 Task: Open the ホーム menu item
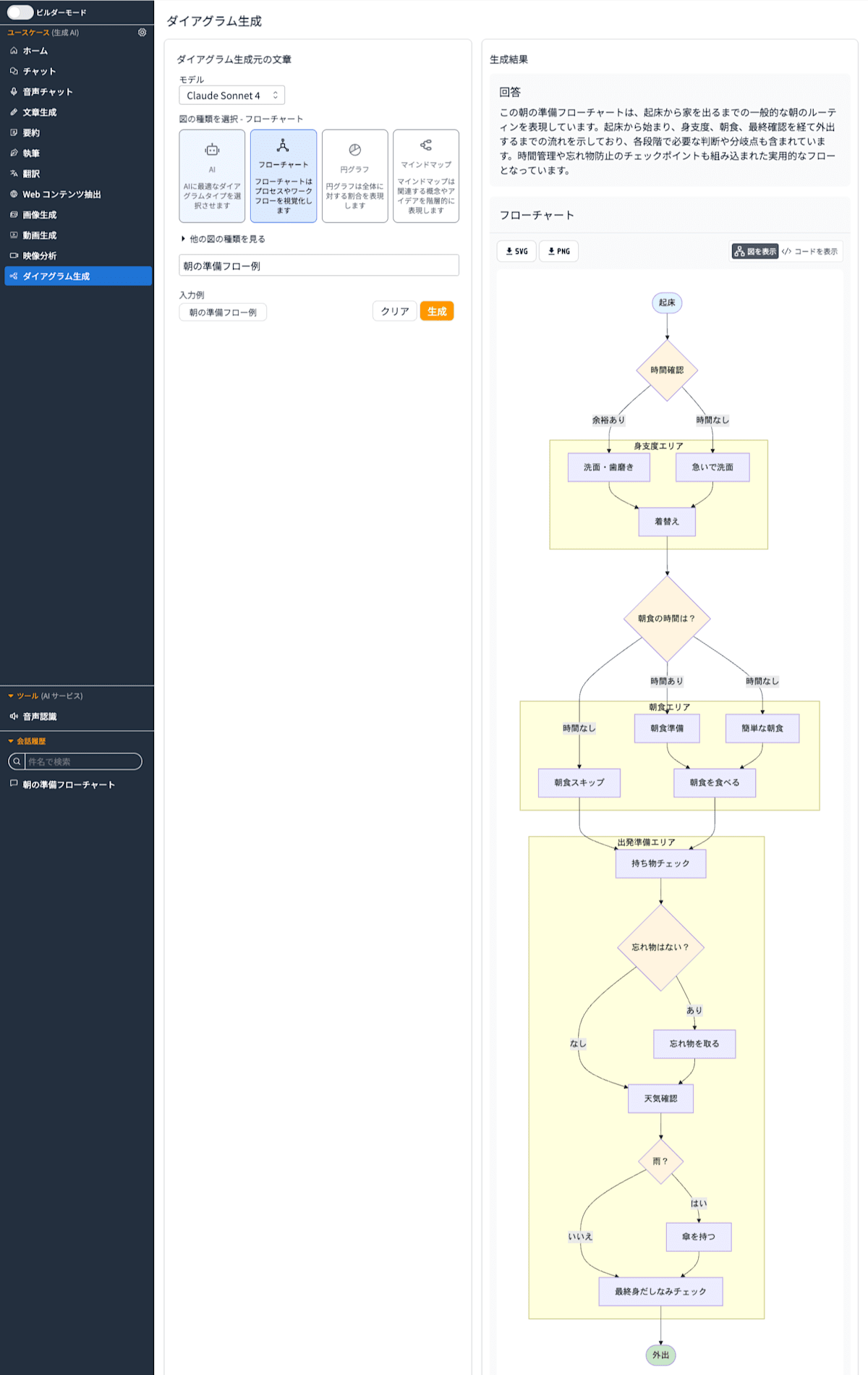pyautogui.click(x=77, y=51)
